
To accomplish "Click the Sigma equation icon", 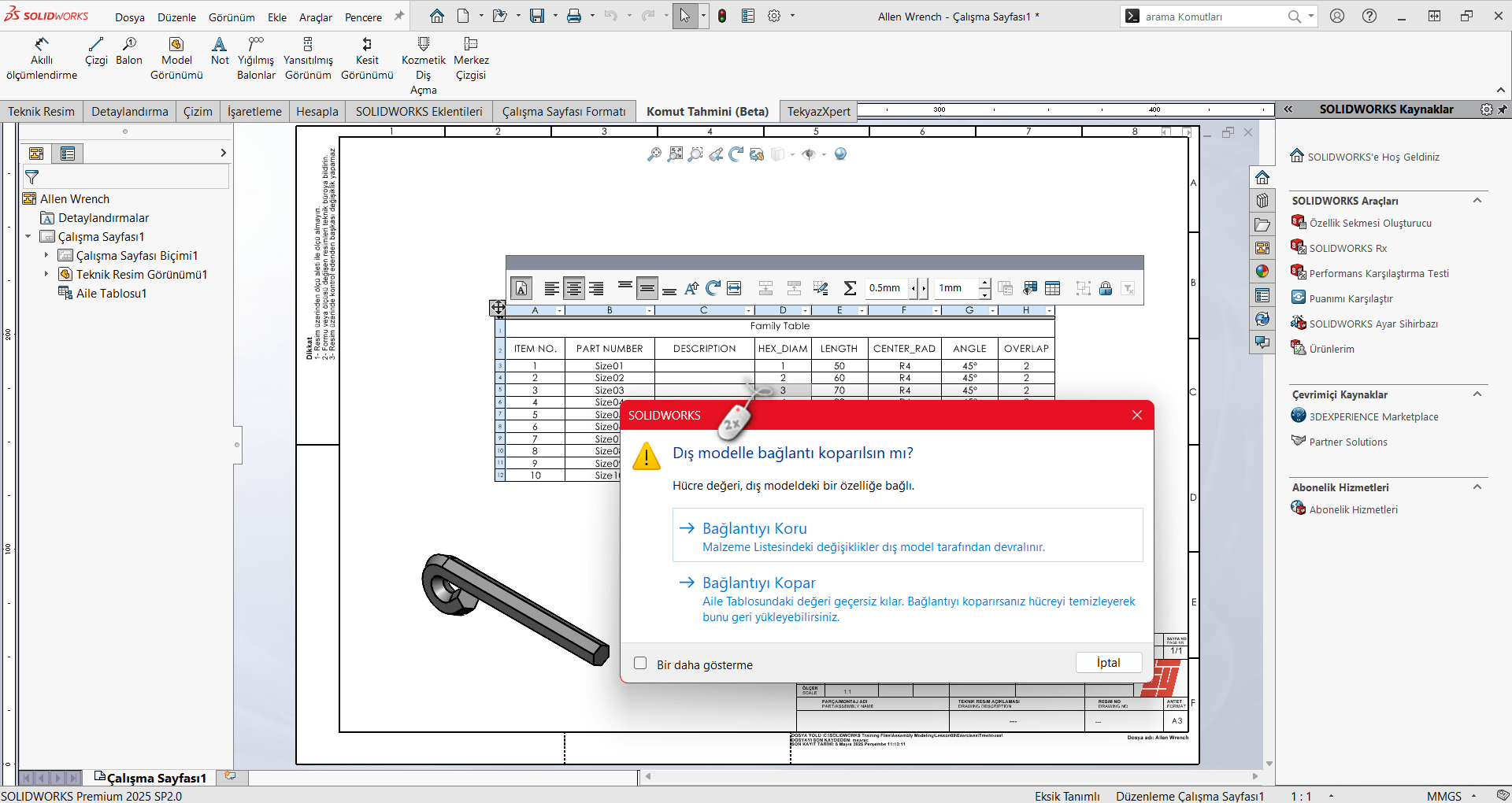I will click(x=850, y=288).
